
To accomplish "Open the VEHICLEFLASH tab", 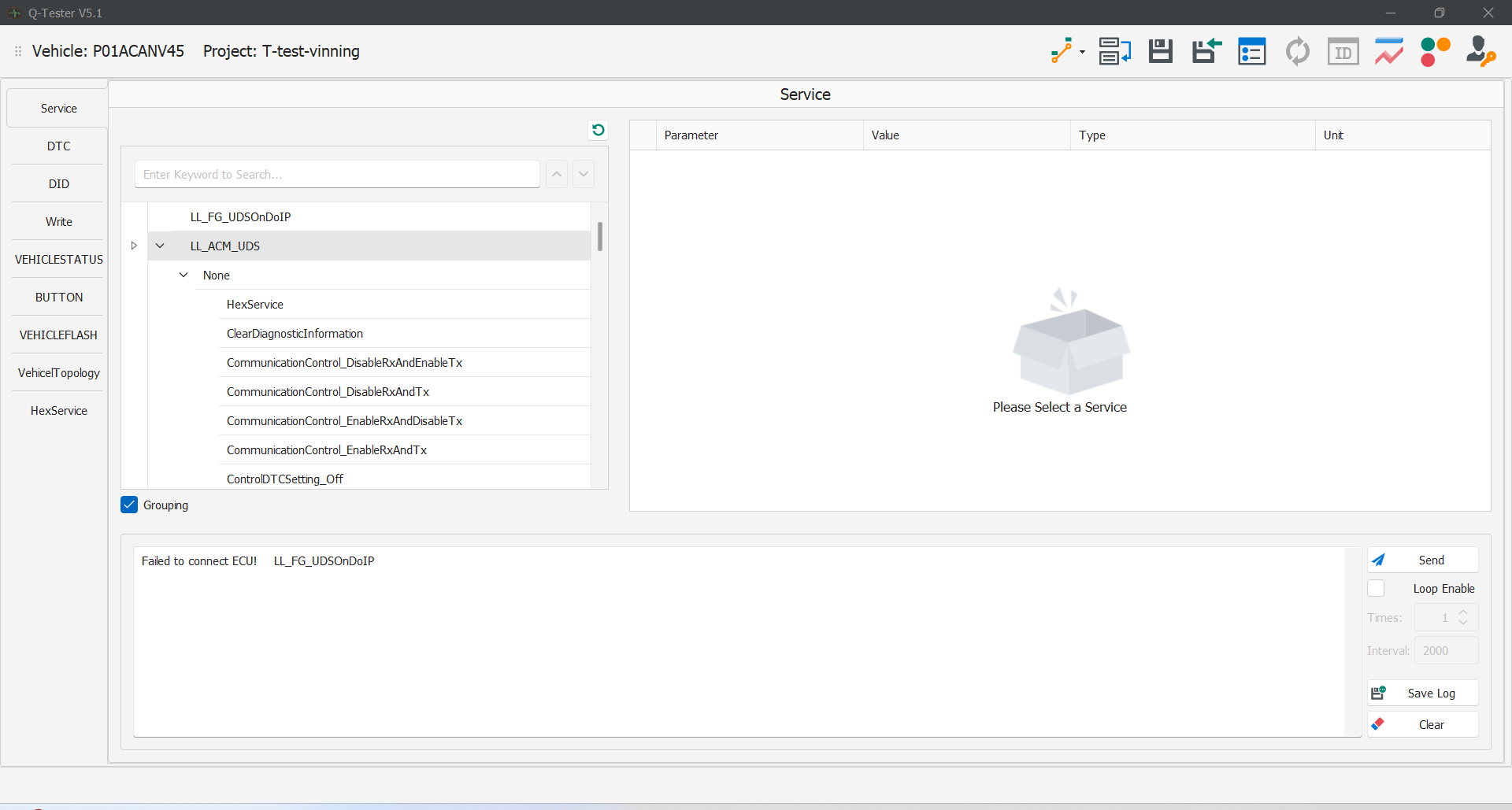I will 58,335.
